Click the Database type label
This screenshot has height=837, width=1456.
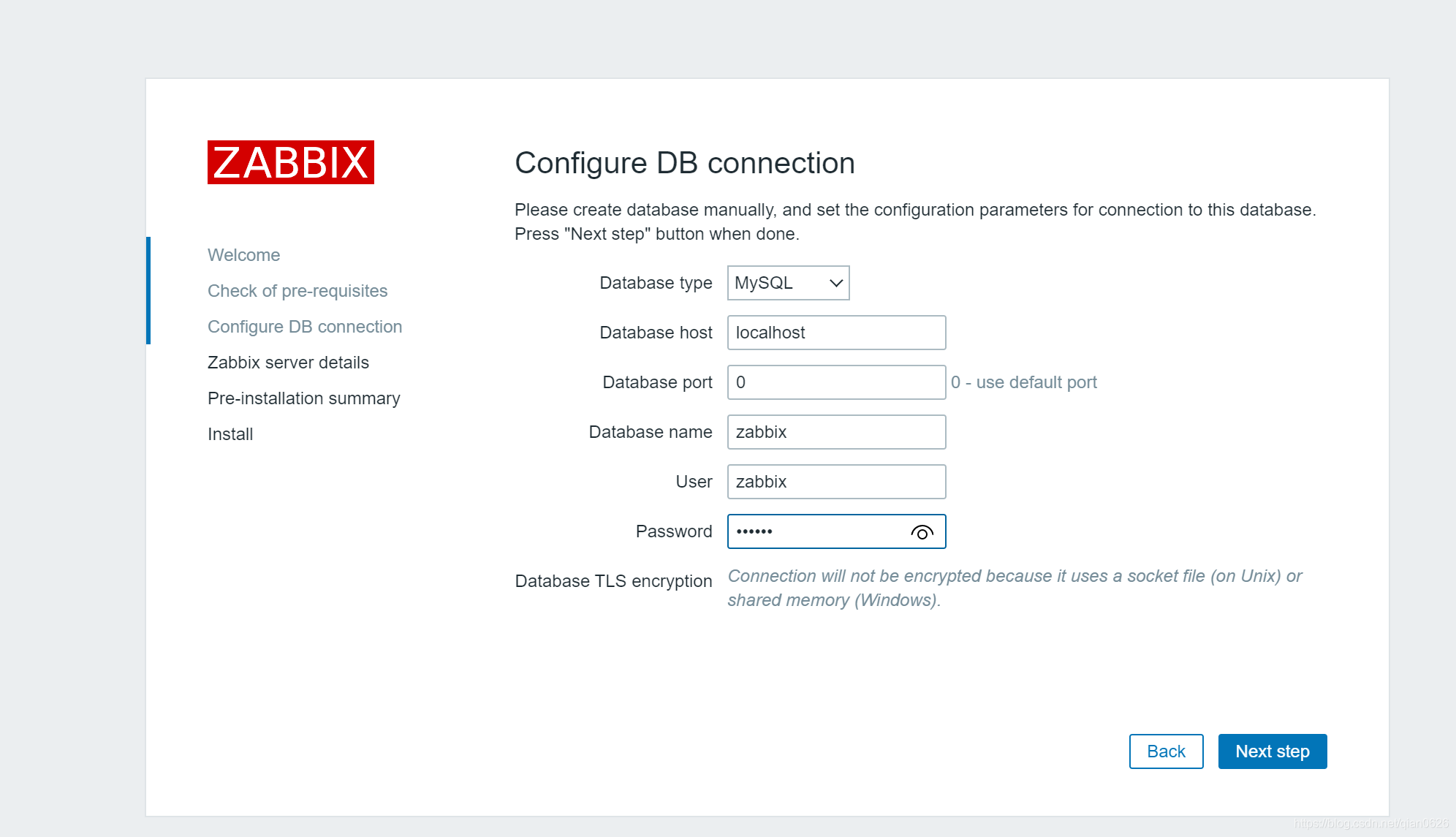click(656, 283)
